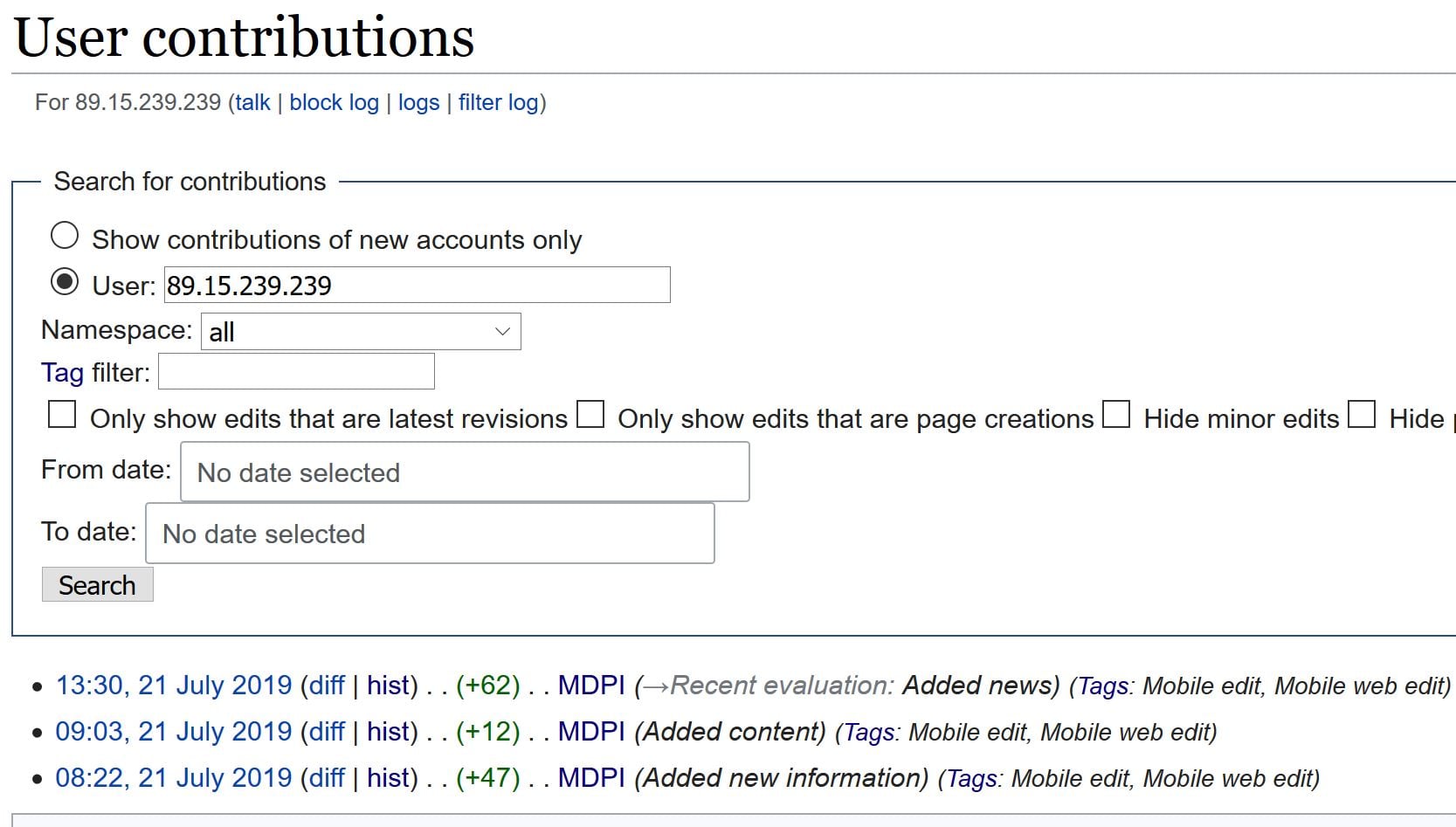This screenshot has height=827, width=1456.
Task: Open the 'filter log' link
Action: [498, 103]
